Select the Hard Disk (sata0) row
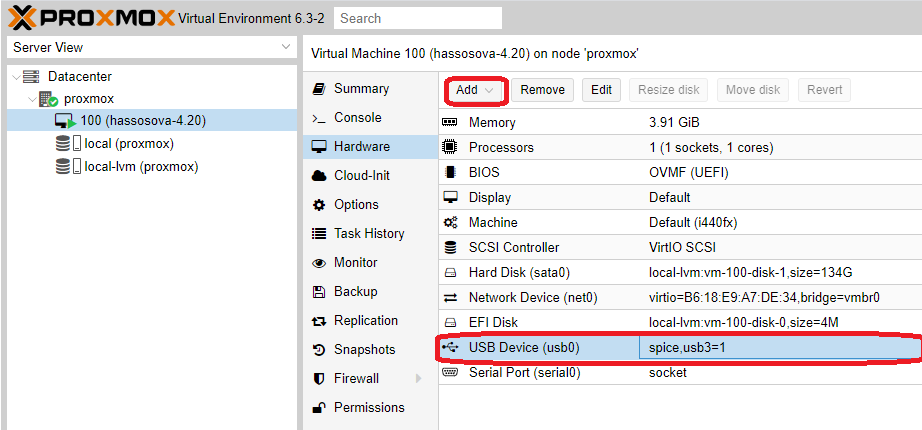This screenshot has width=922, height=430. pos(680,272)
